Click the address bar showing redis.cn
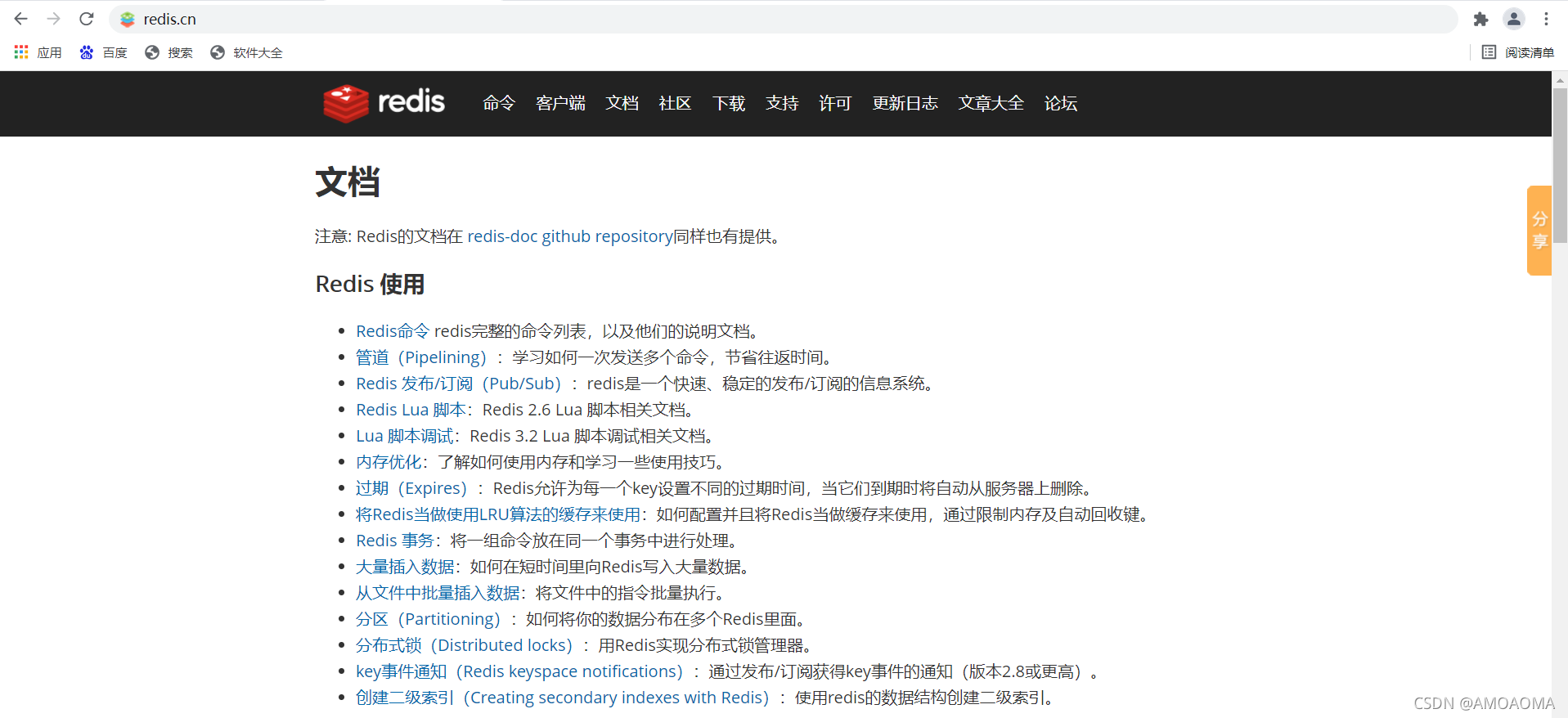Screen dimensions: 1568x718 (x=784, y=19)
